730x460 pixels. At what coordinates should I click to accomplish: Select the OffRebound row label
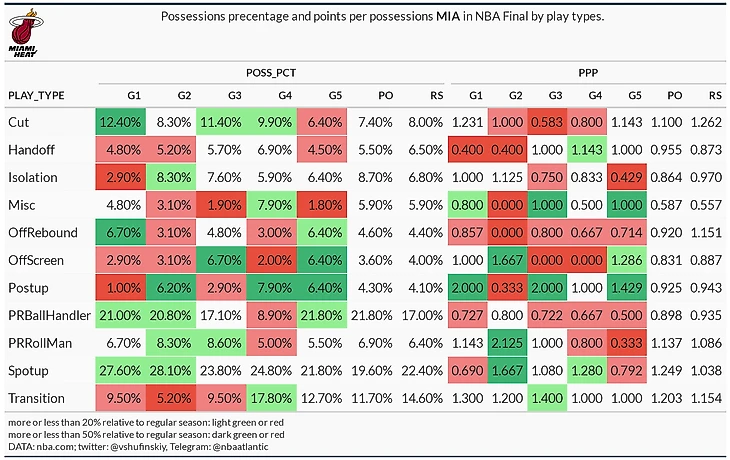point(43,233)
